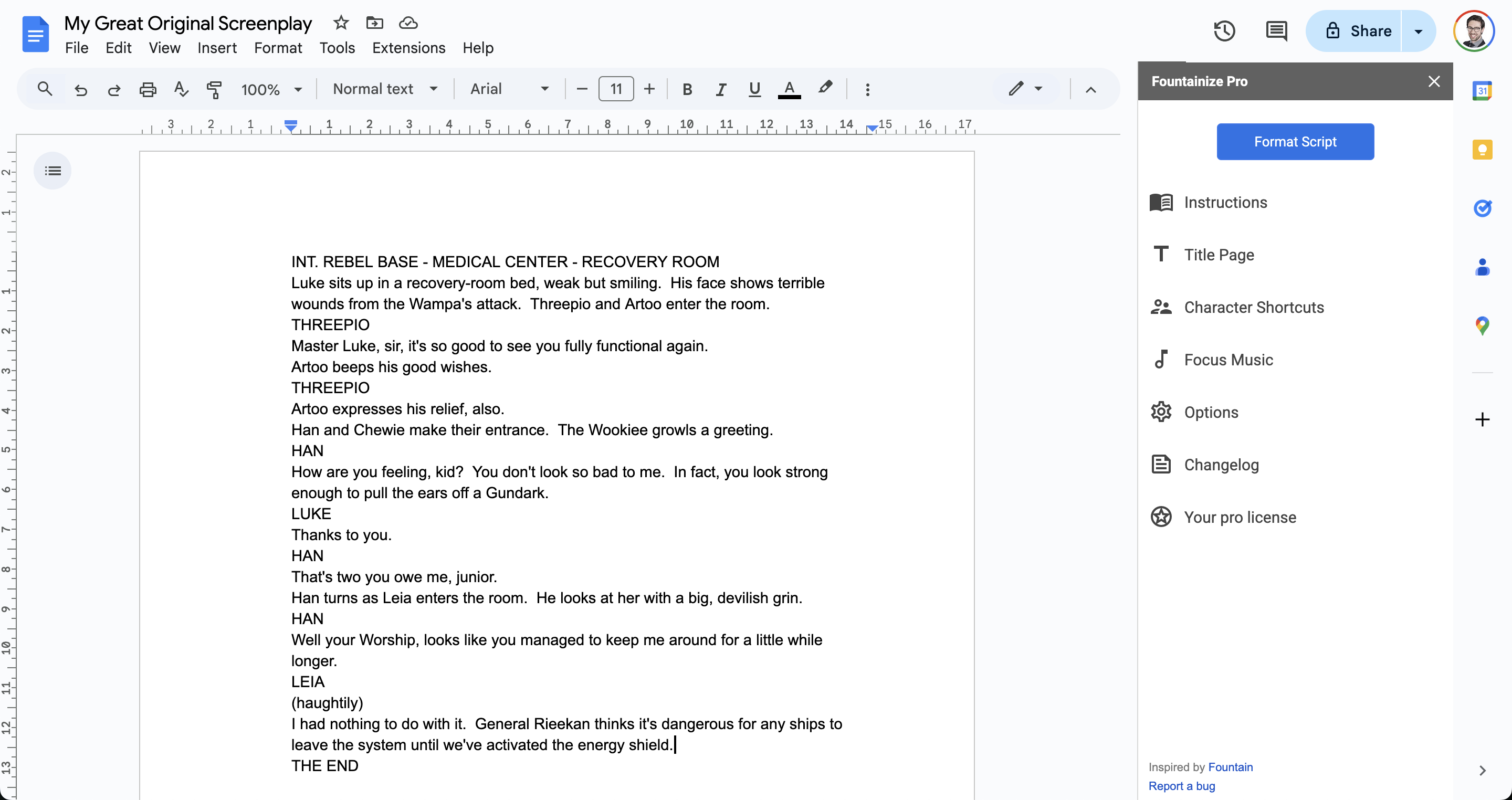Open Google Tasks side panel
The height and width of the screenshot is (800, 1512).
1482,208
